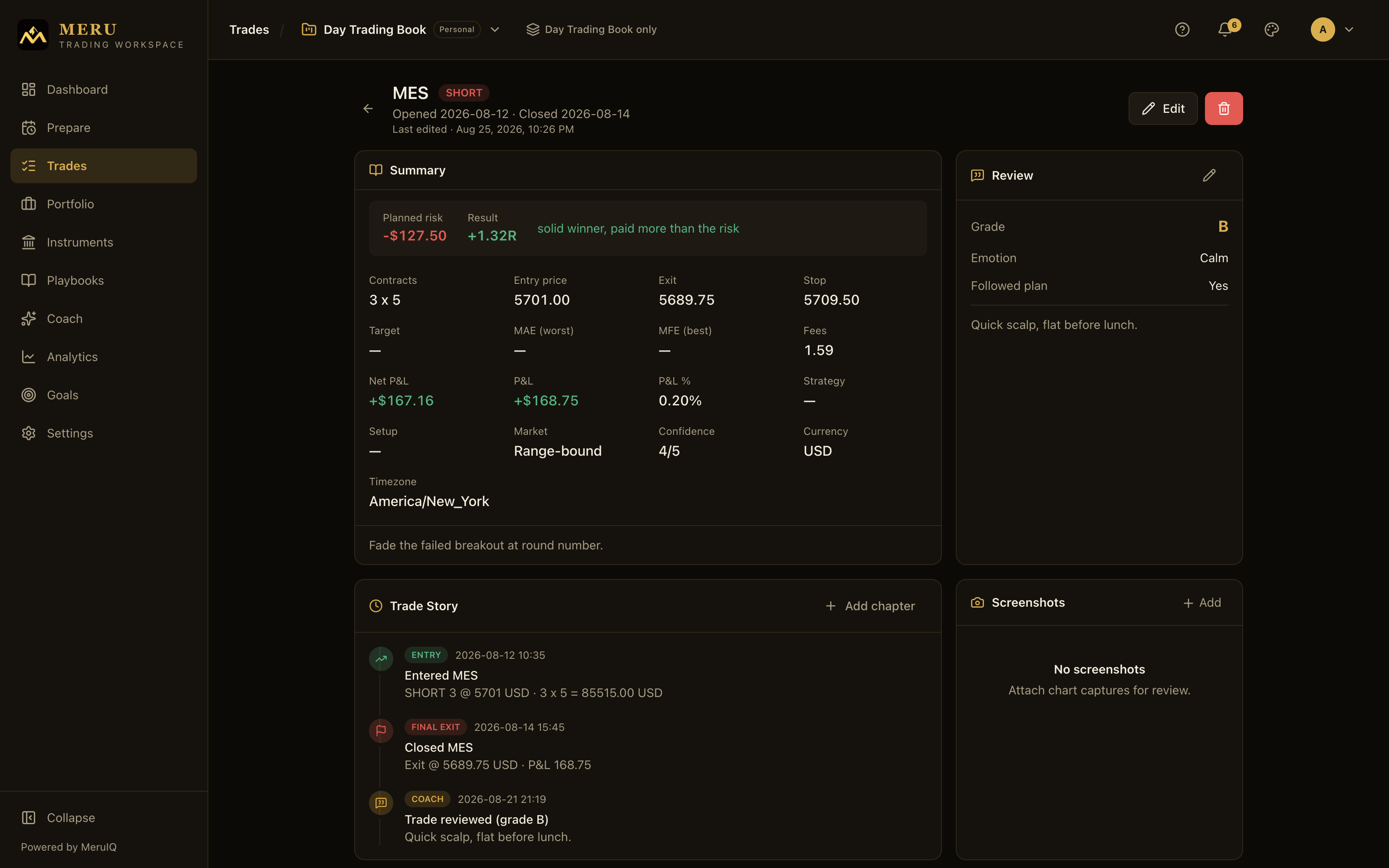Open the Coach section
Viewport: 1389px width, 868px height.
pyautogui.click(x=103, y=319)
